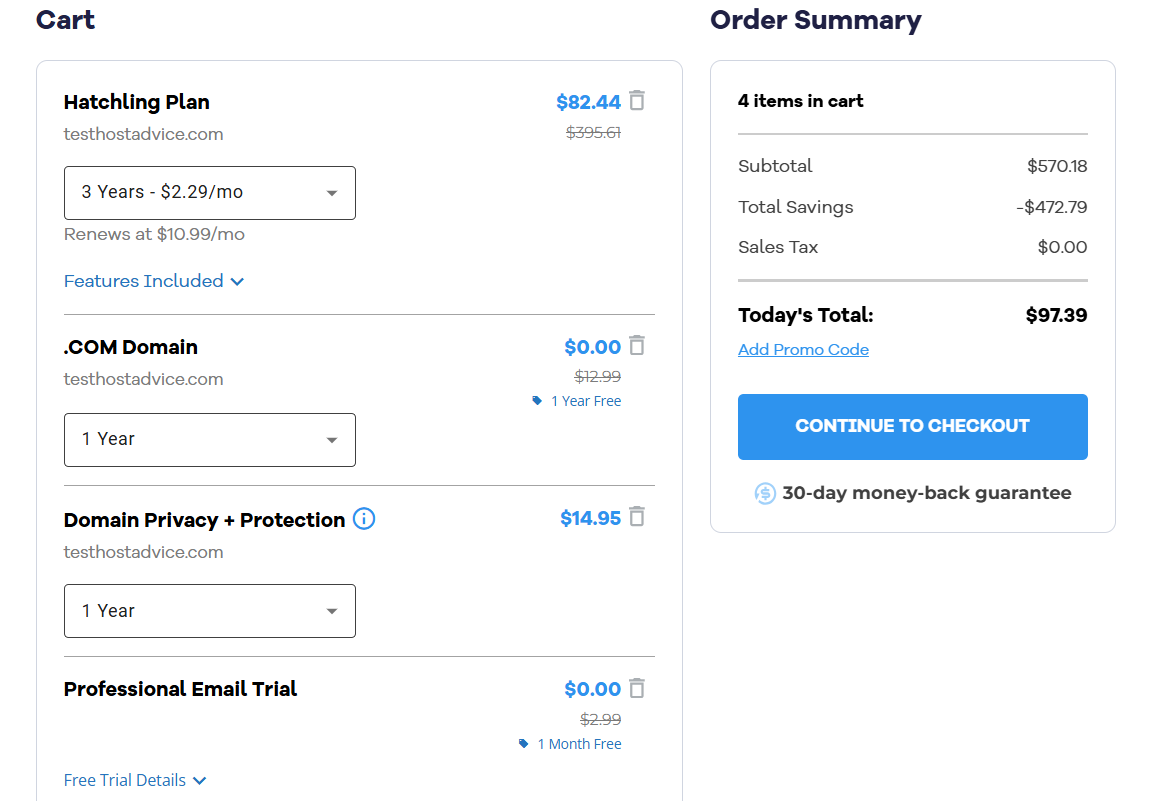Click Continue to Checkout button
Screen dimensions: 1149x801
click(912, 427)
